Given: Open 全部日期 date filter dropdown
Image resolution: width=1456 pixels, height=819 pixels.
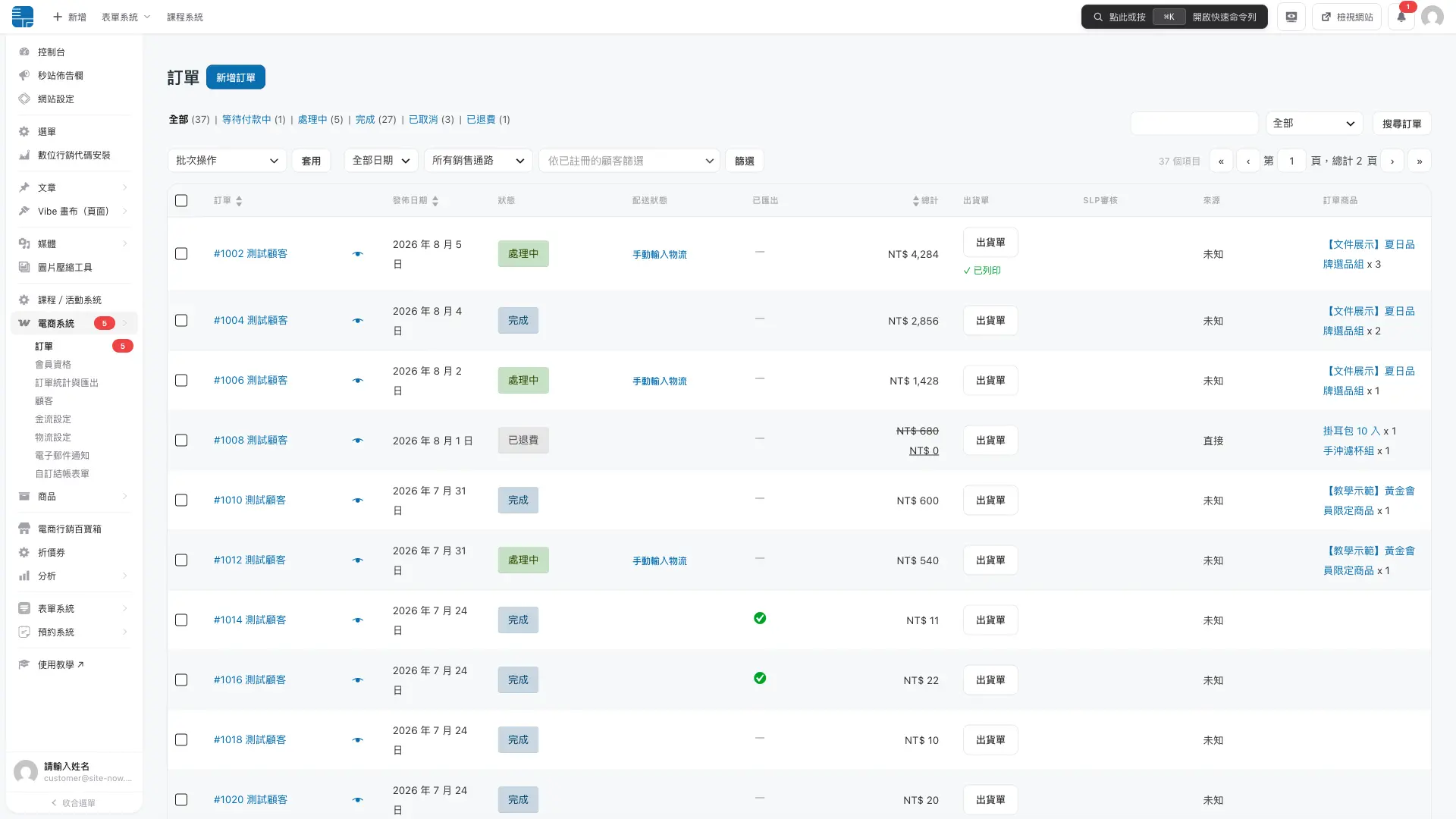Looking at the screenshot, I should tap(381, 161).
